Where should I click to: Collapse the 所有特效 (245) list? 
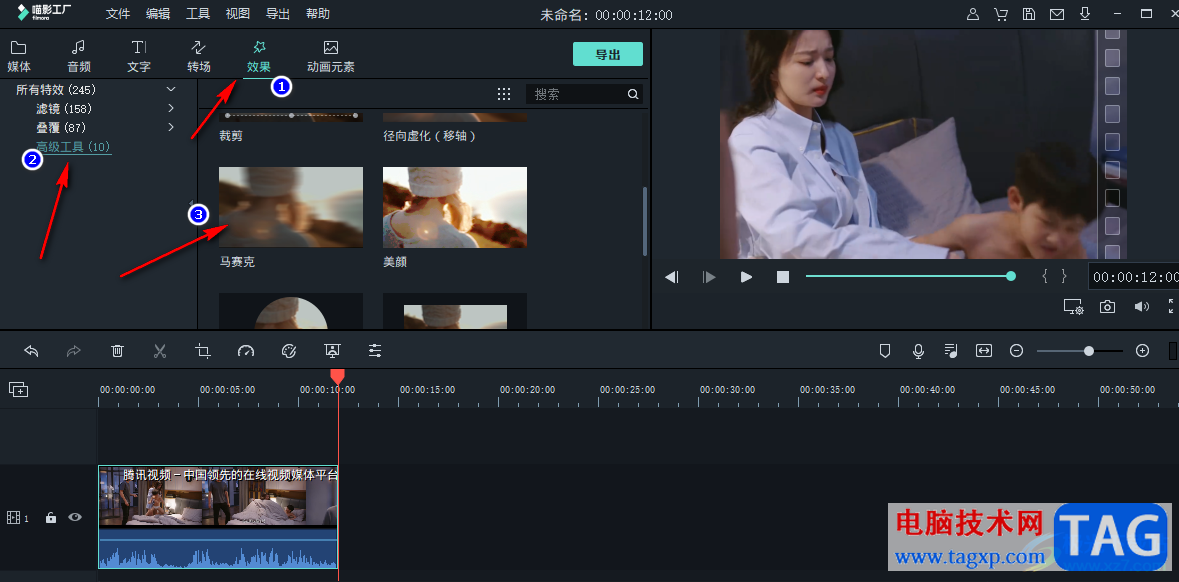171,90
